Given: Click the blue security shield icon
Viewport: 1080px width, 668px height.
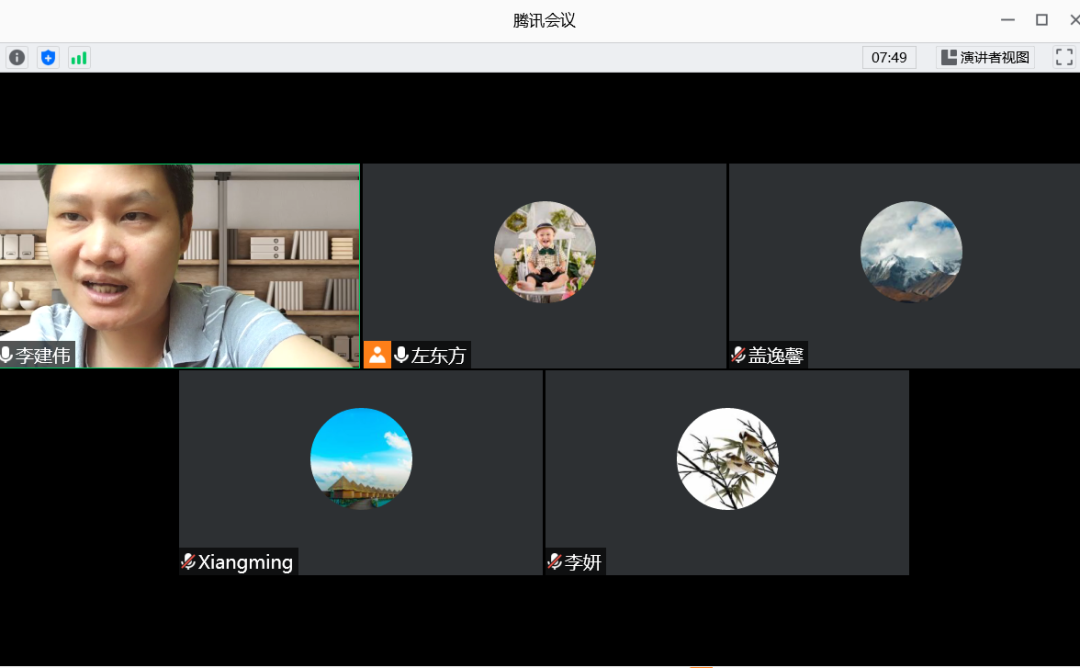Looking at the screenshot, I should 48,58.
